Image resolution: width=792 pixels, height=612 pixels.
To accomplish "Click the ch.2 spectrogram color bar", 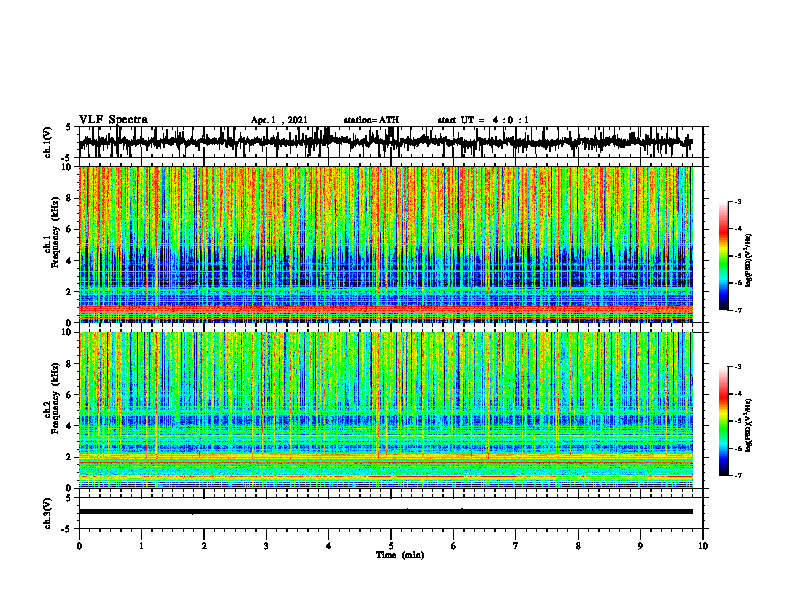I will click(723, 421).
